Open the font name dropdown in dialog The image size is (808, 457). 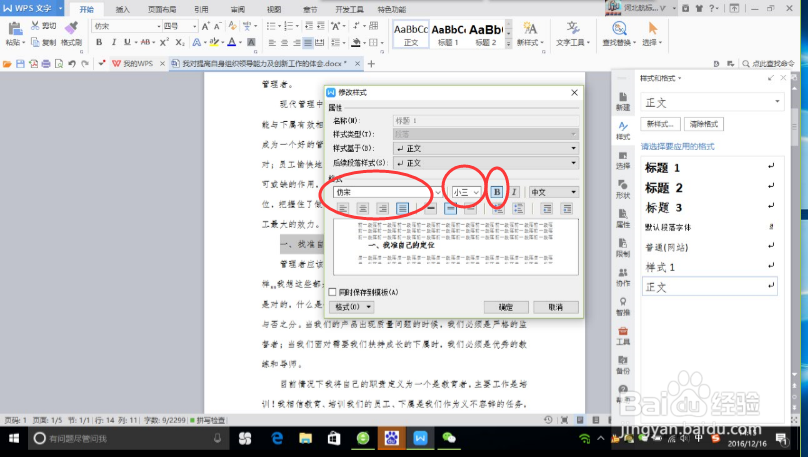point(437,192)
